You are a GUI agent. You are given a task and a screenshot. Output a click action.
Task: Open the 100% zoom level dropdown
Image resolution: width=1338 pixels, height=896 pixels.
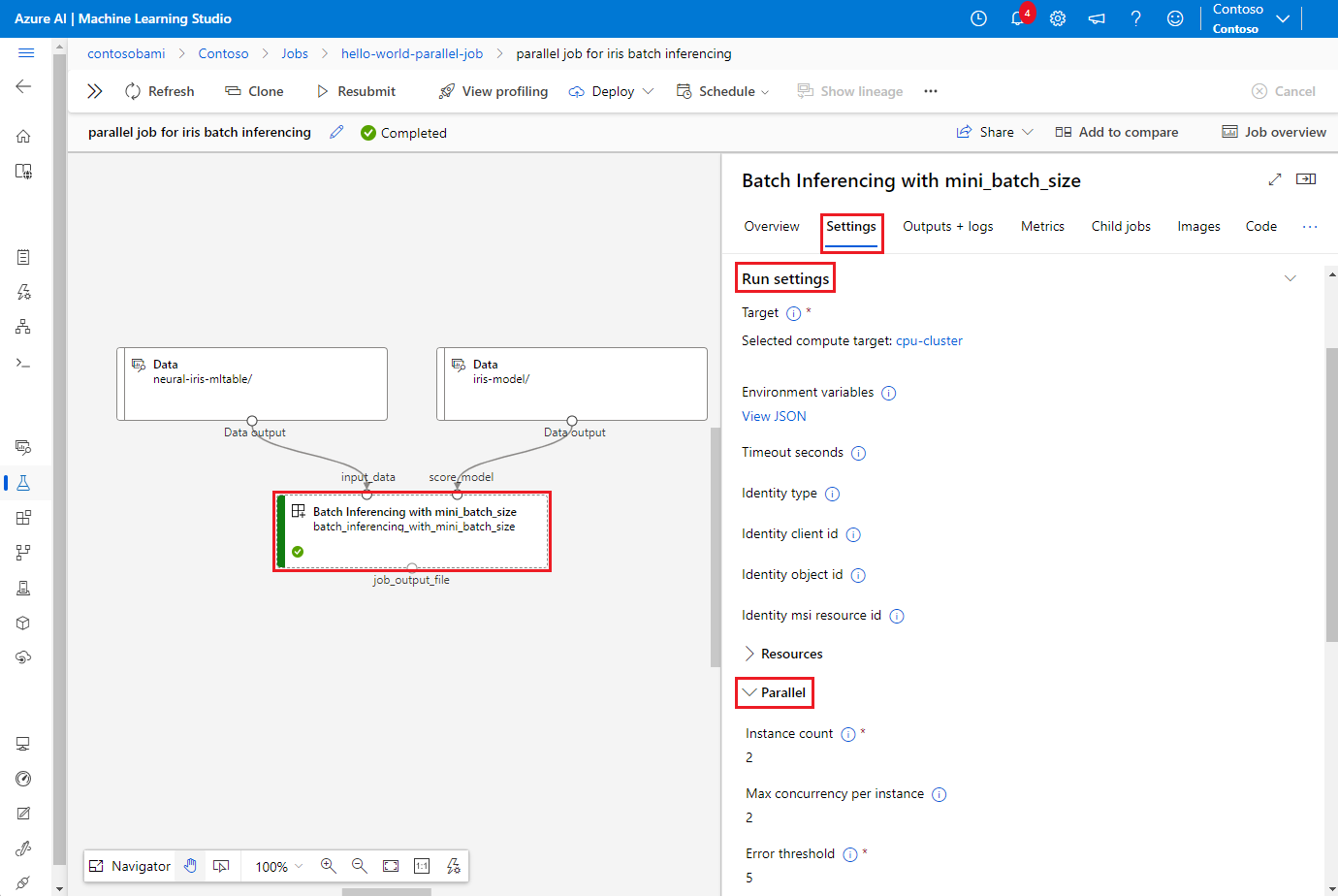pyautogui.click(x=279, y=866)
